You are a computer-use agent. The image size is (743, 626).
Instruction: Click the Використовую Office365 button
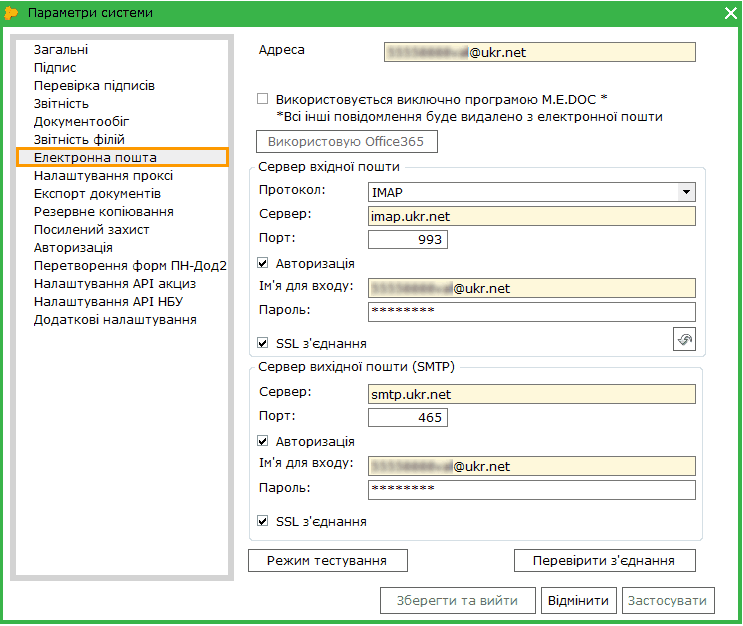pos(345,142)
